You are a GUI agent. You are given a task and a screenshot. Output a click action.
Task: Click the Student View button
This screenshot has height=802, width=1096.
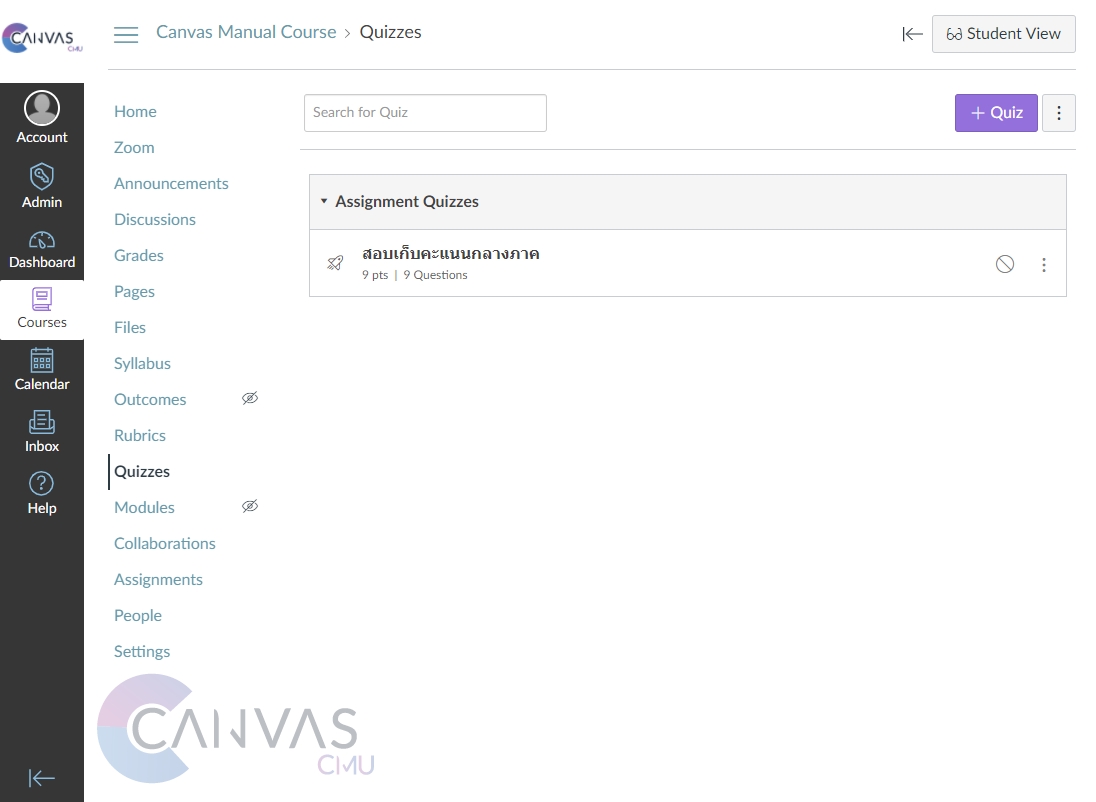click(x=1003, y=34)
